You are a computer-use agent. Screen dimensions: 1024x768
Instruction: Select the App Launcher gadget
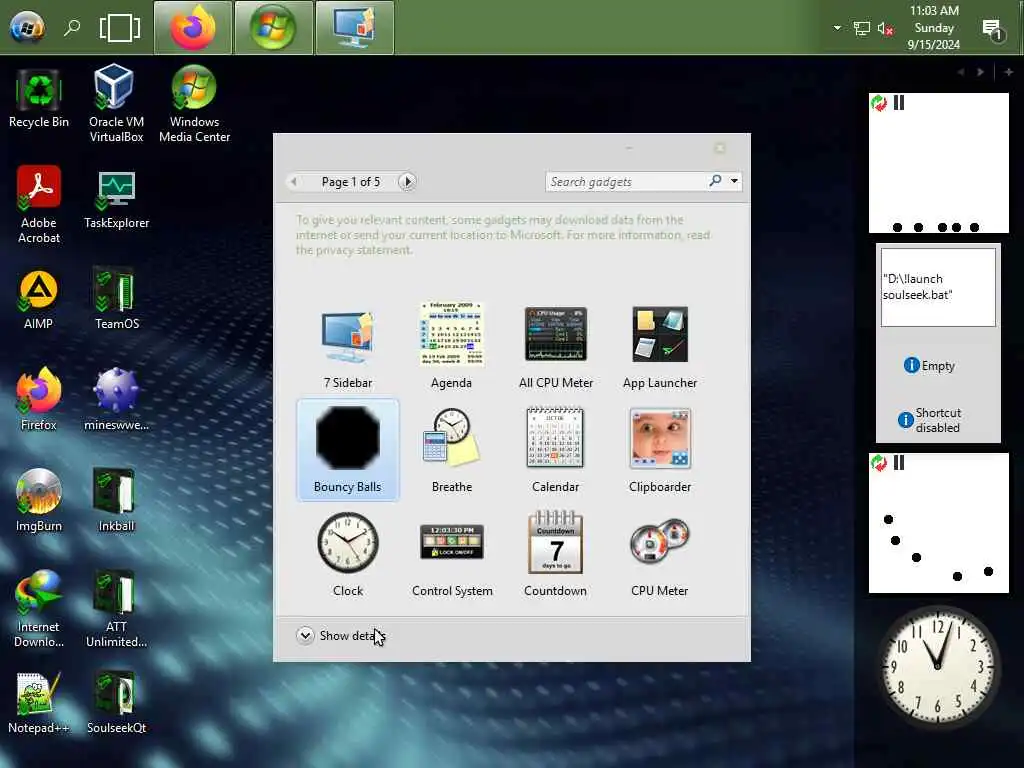(x=660, y=347)
